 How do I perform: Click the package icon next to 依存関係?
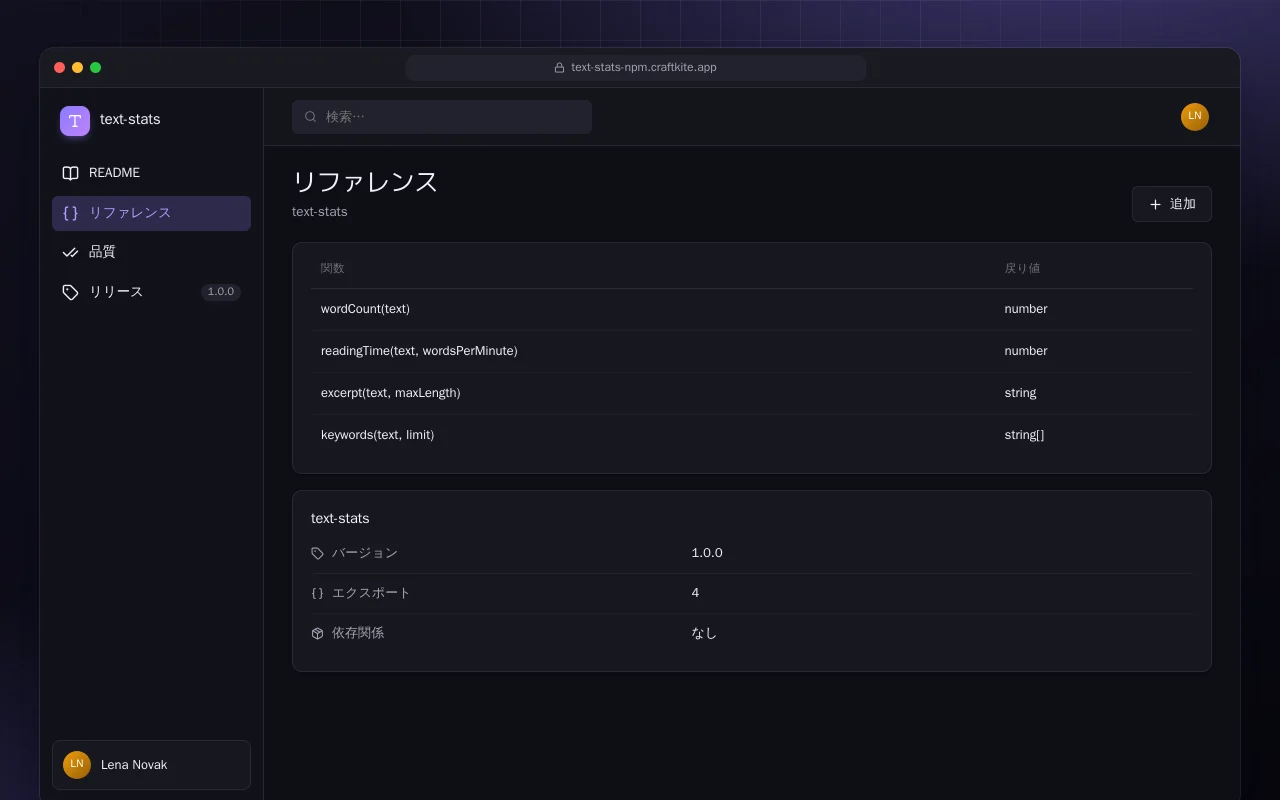click(x=317, y=633)
